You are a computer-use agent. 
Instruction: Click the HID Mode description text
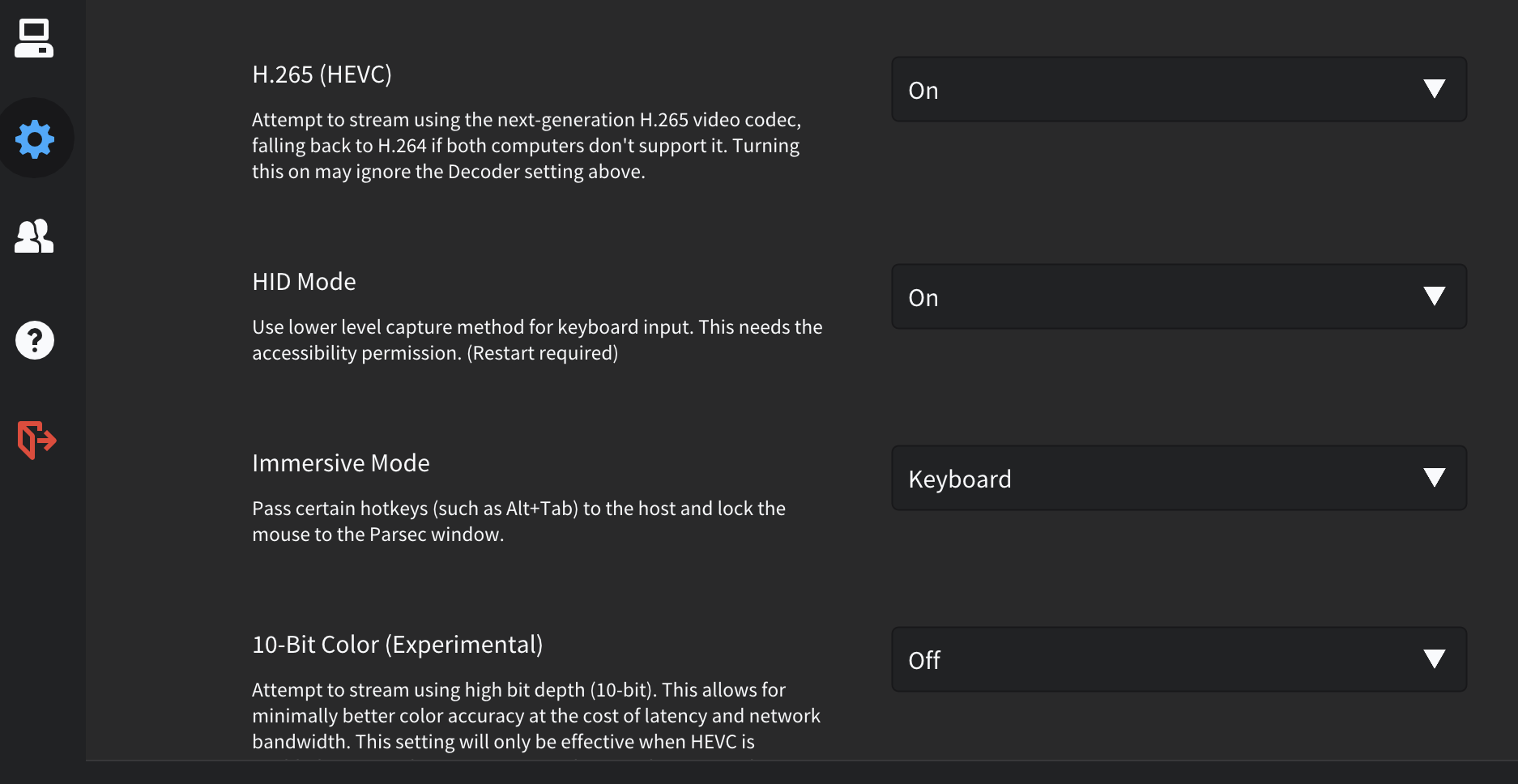coord(537,340)
